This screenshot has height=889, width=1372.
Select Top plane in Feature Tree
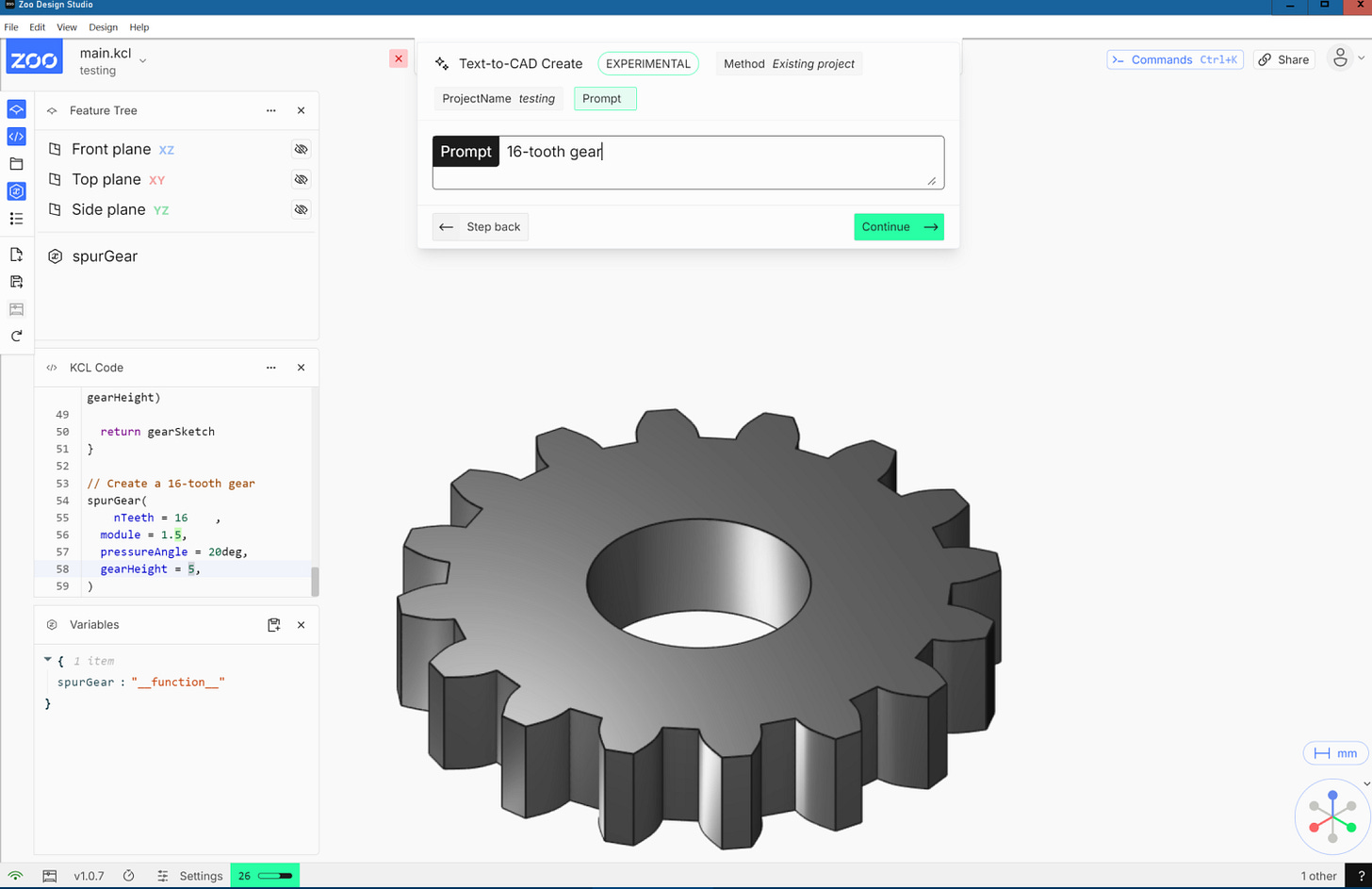pos(106,179)
